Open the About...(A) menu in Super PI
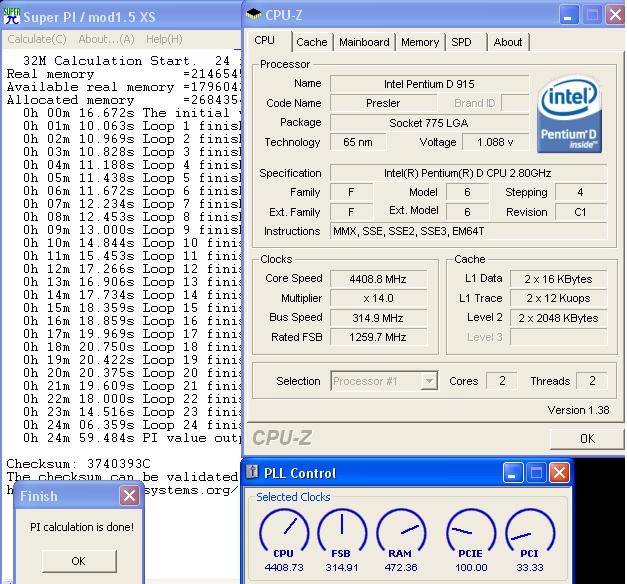This screenshot has width=627, height=584. tap(106, 39)
